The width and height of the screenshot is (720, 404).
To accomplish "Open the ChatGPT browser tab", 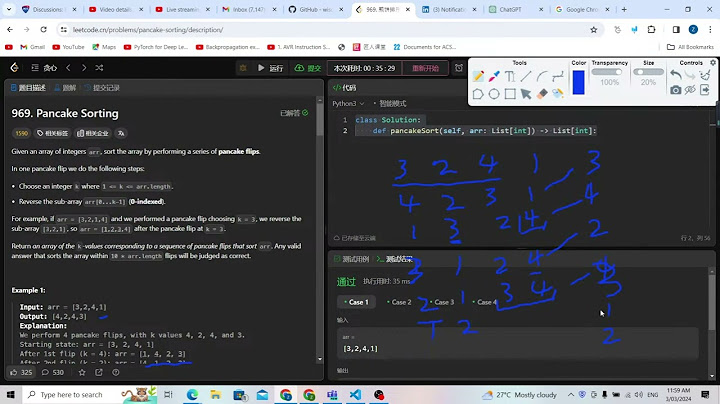I will 516,9.
